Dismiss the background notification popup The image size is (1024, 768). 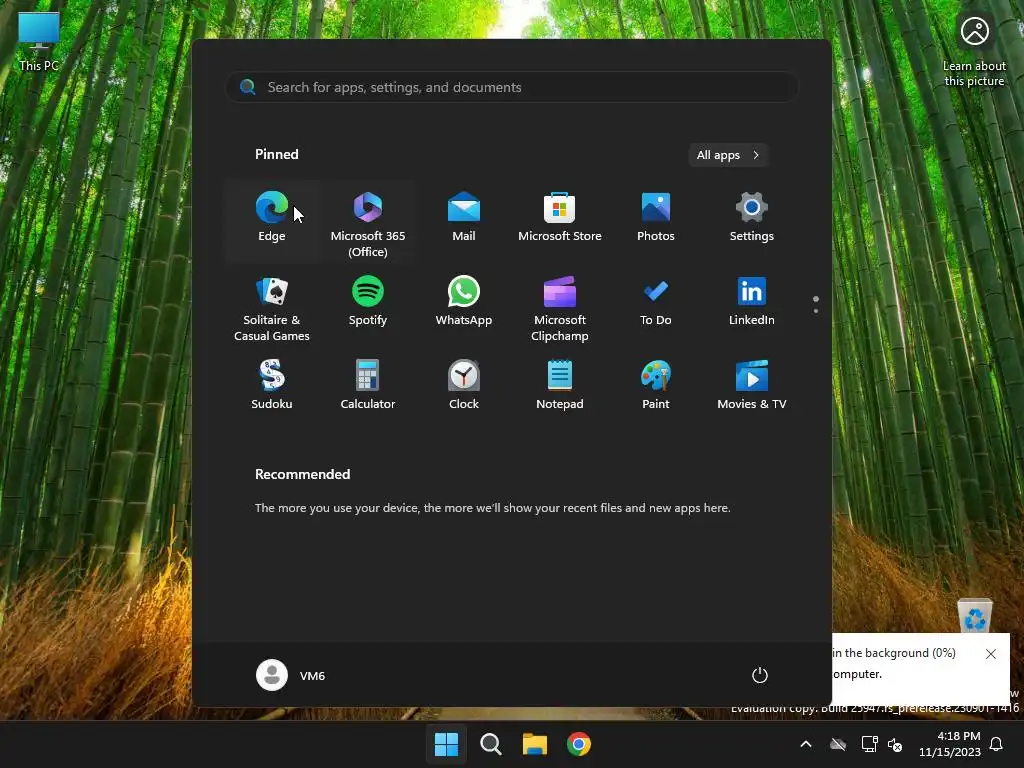(x=991, y=654)
